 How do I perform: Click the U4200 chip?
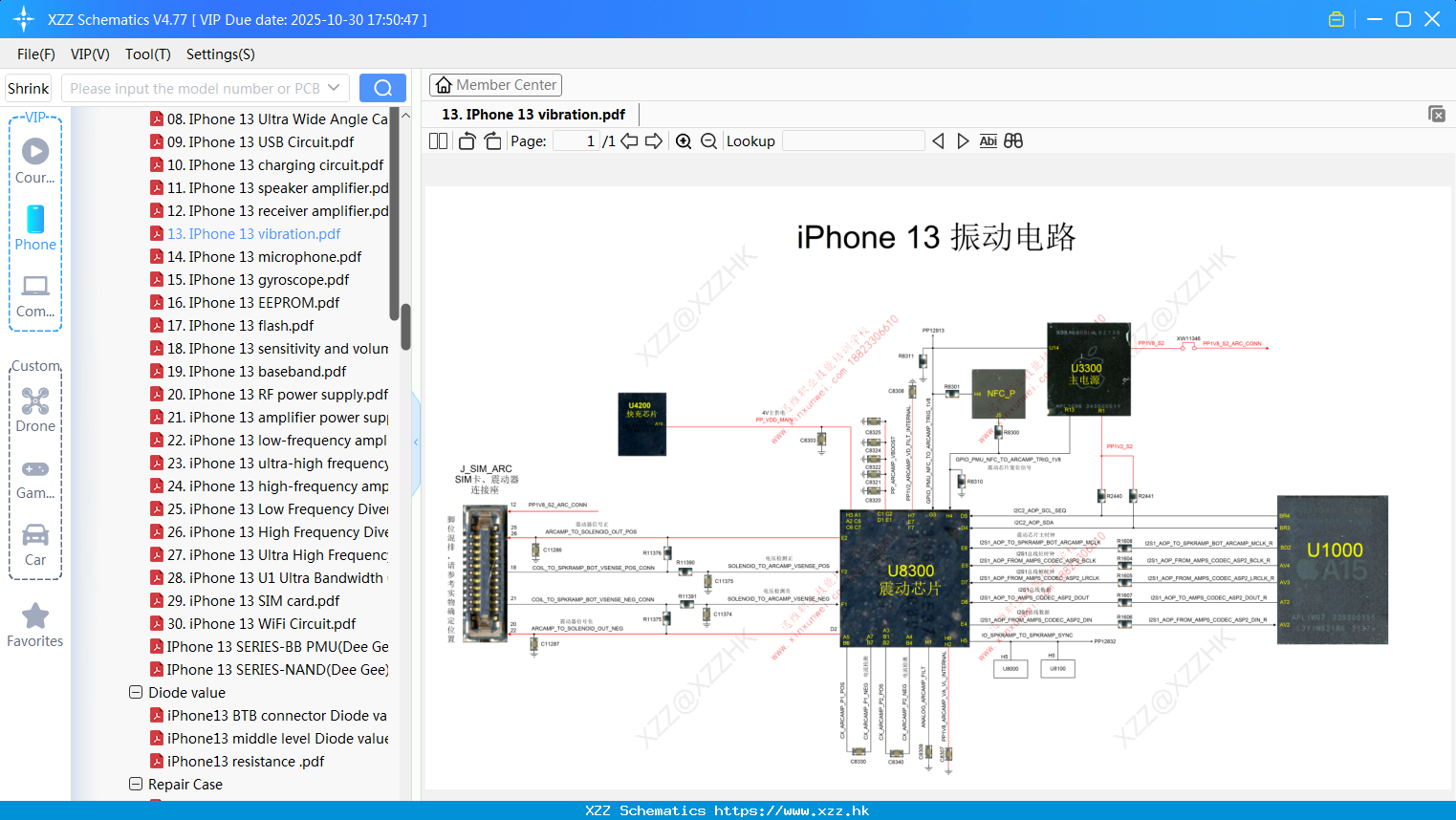coord(641,424)
